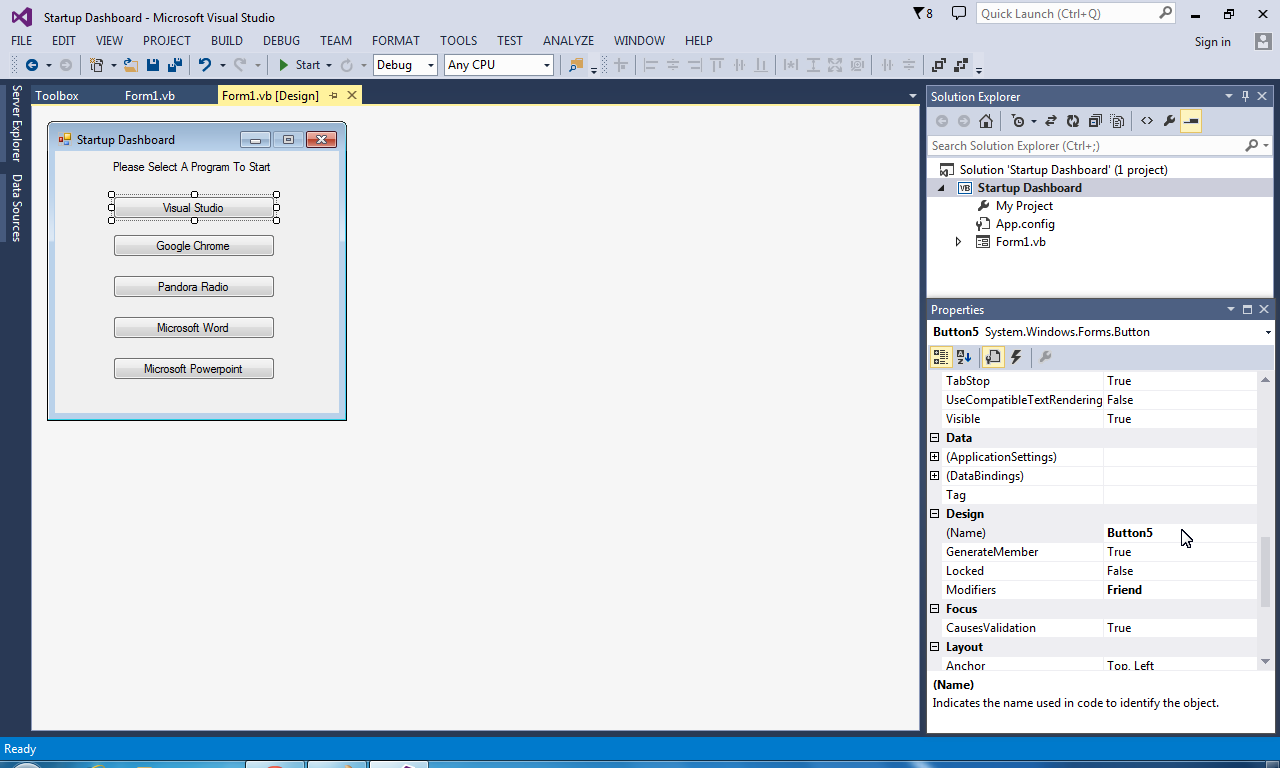
Task: Open the FORMAT menu
Action: [396, 41]
